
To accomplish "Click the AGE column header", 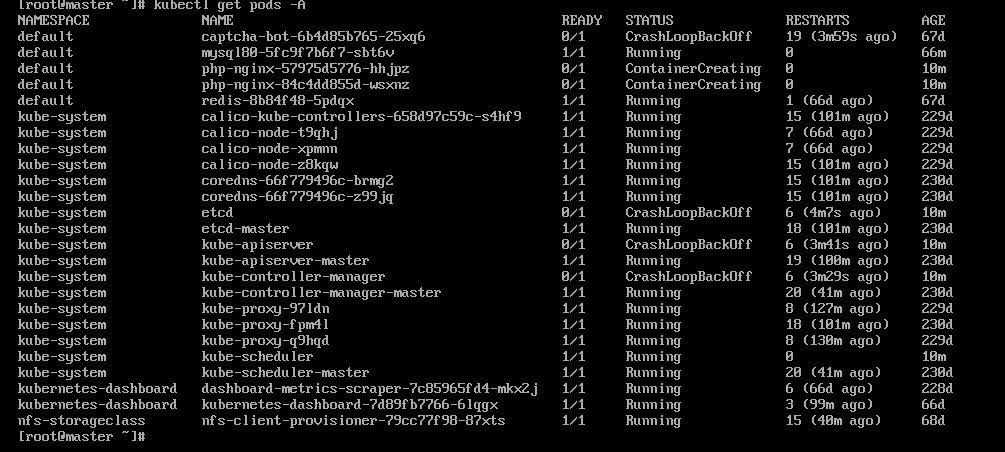I will pyautogui.click(x=933, y=20).
